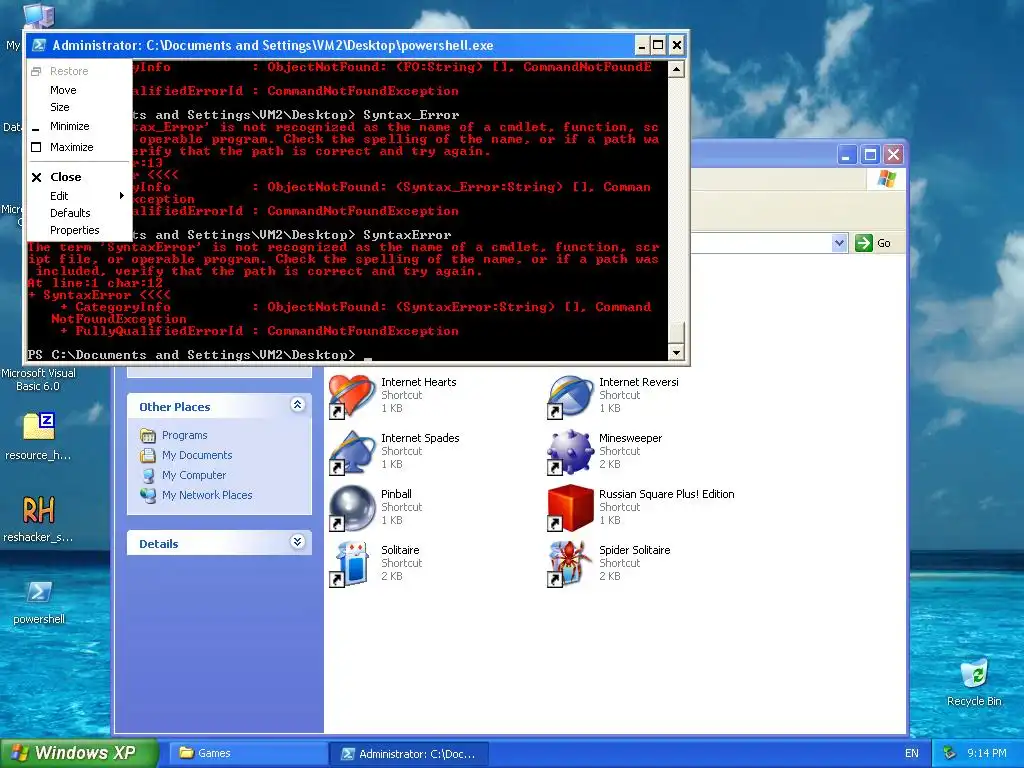This screenshot has width=1024, height=768.
Task: Click the Go button in Games window
Action: pyautogui.click(x=874, y=243)
